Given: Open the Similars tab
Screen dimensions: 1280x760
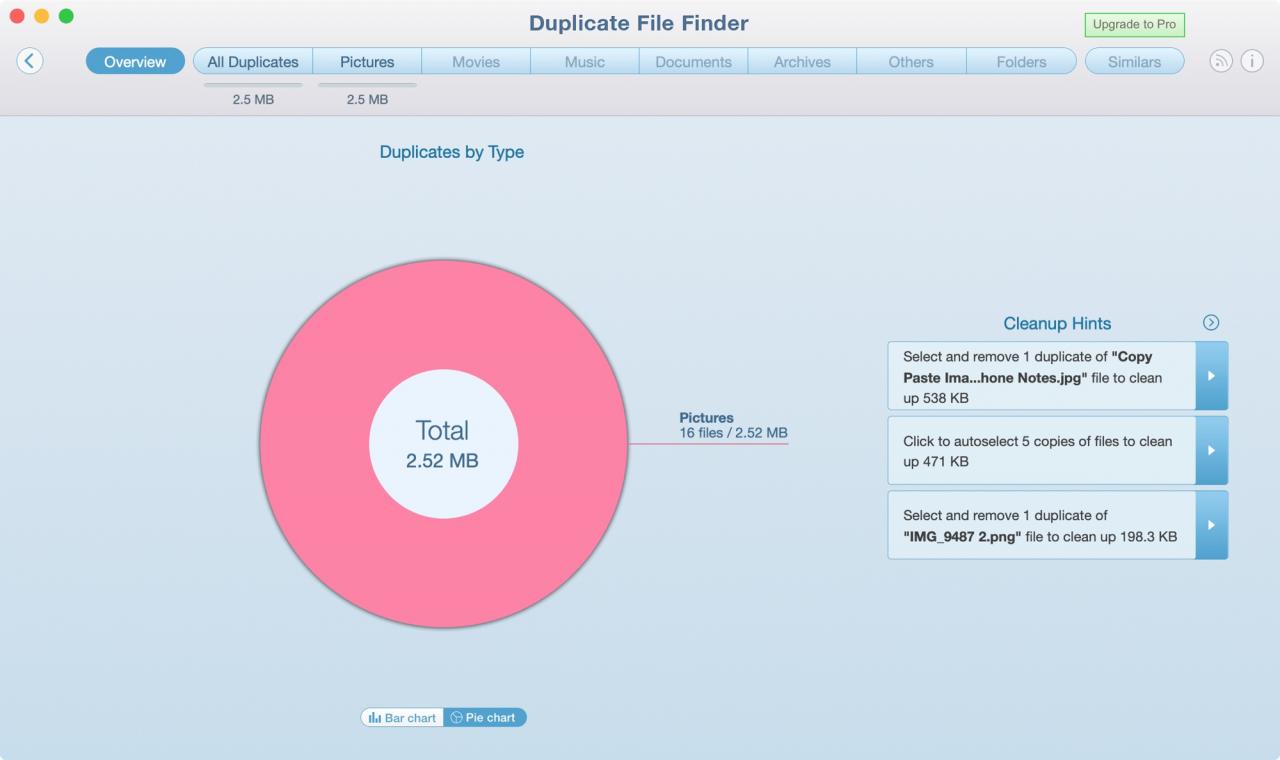Looking at the screenshot, I should 1134,61.
